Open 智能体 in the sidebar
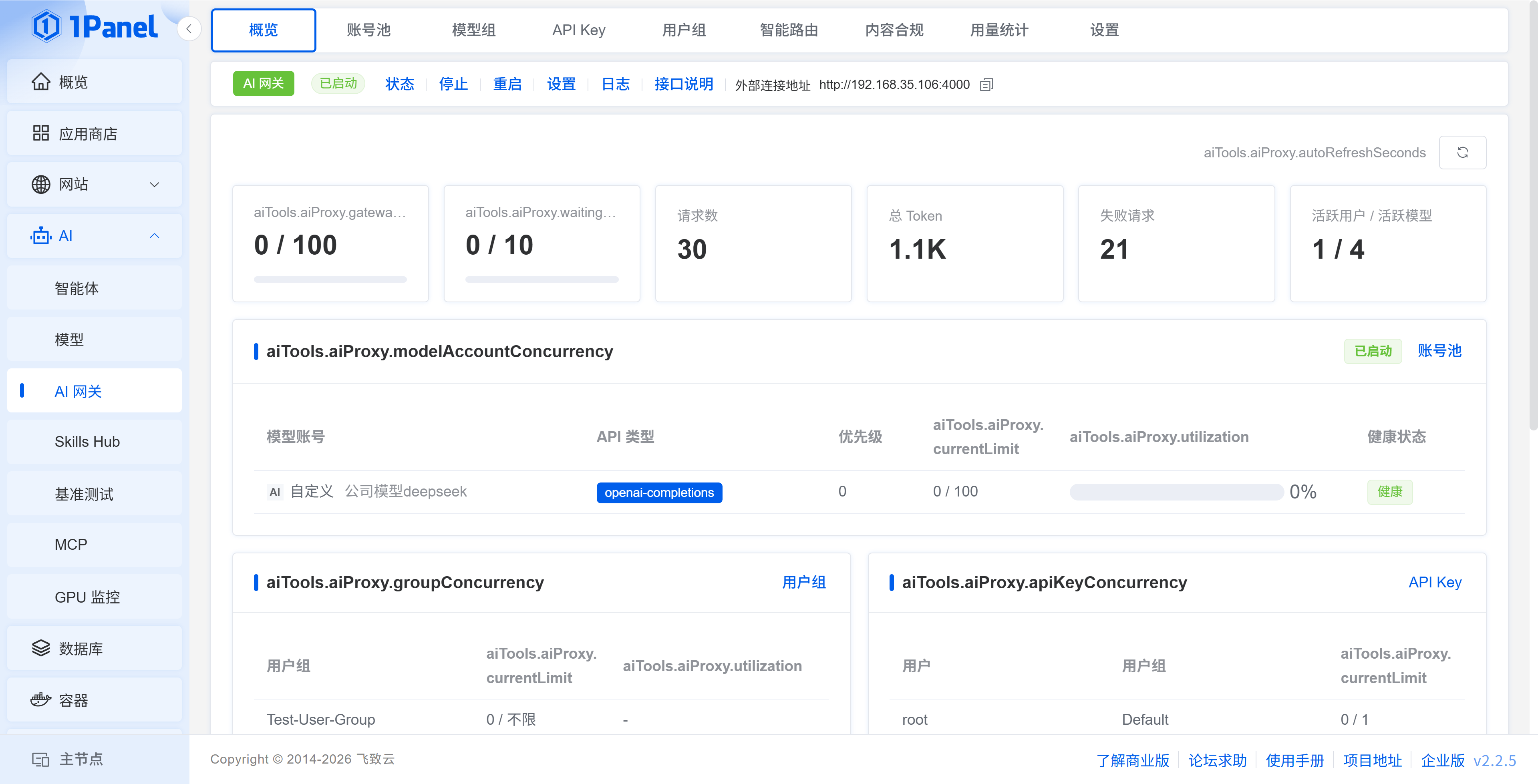 pyautogui.click(x=95, y=288)
